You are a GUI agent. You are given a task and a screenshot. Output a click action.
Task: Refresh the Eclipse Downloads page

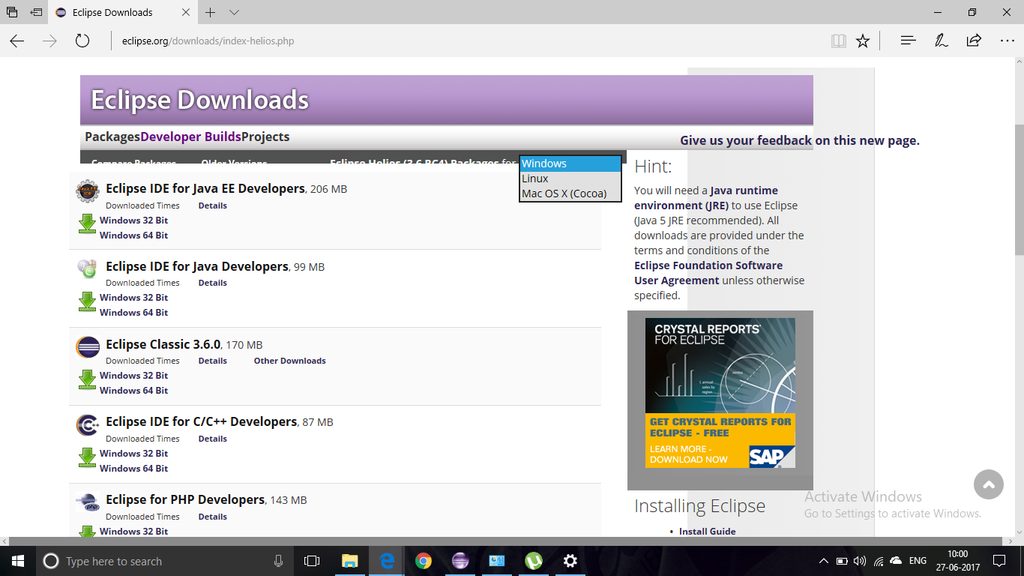click(82, 40)
